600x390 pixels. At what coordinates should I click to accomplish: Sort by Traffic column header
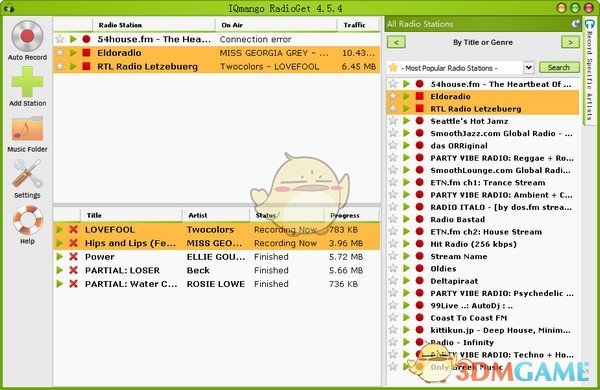(x=357, y=25)
